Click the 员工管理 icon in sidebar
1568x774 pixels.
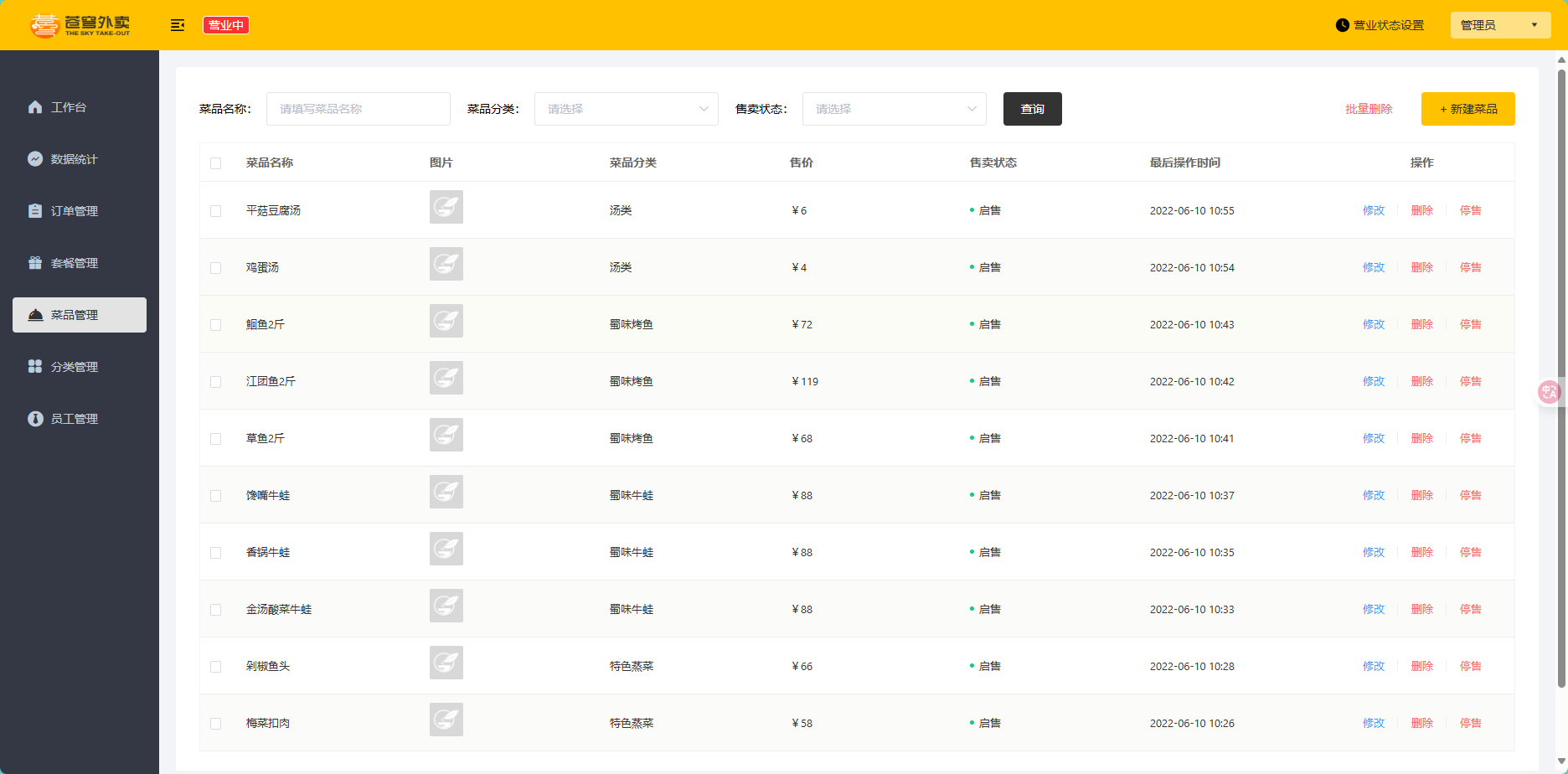35,419
